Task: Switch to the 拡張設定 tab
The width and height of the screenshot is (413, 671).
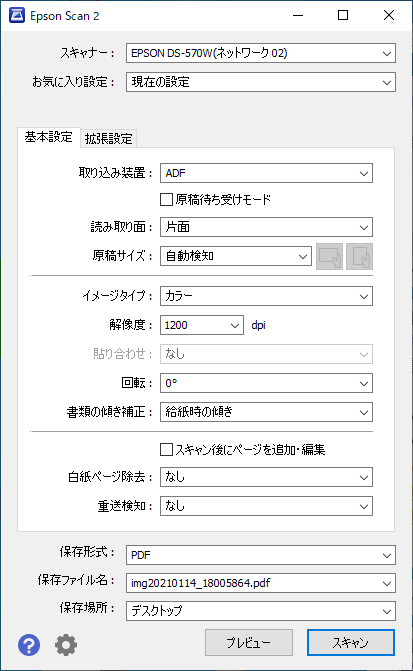Action: [x=109, y=139]
